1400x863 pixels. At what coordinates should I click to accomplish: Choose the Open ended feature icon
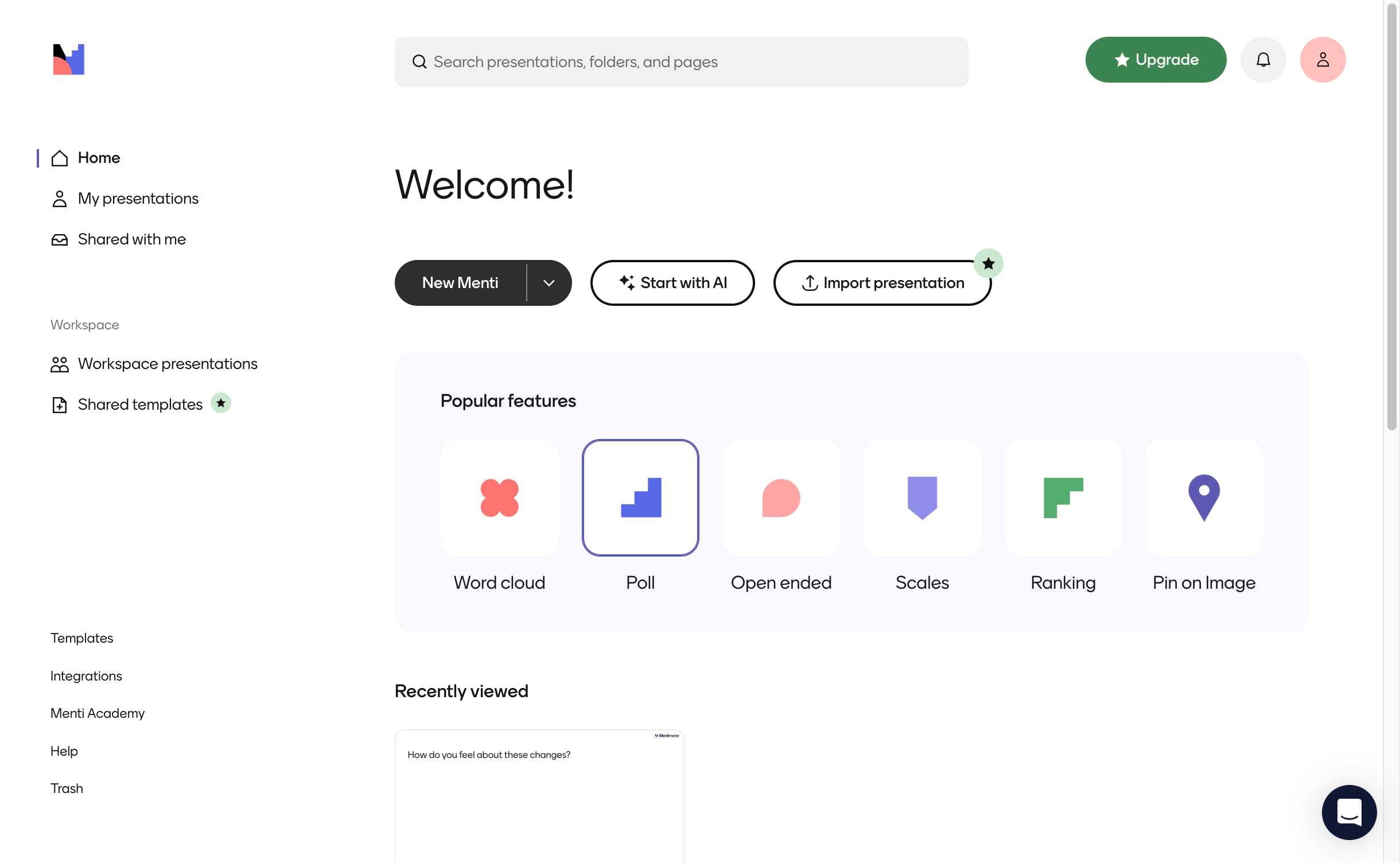tap(781, 497)
